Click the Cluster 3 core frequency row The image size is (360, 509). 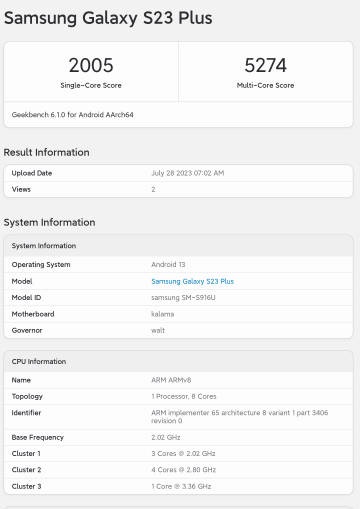click(x=178, y=486)
